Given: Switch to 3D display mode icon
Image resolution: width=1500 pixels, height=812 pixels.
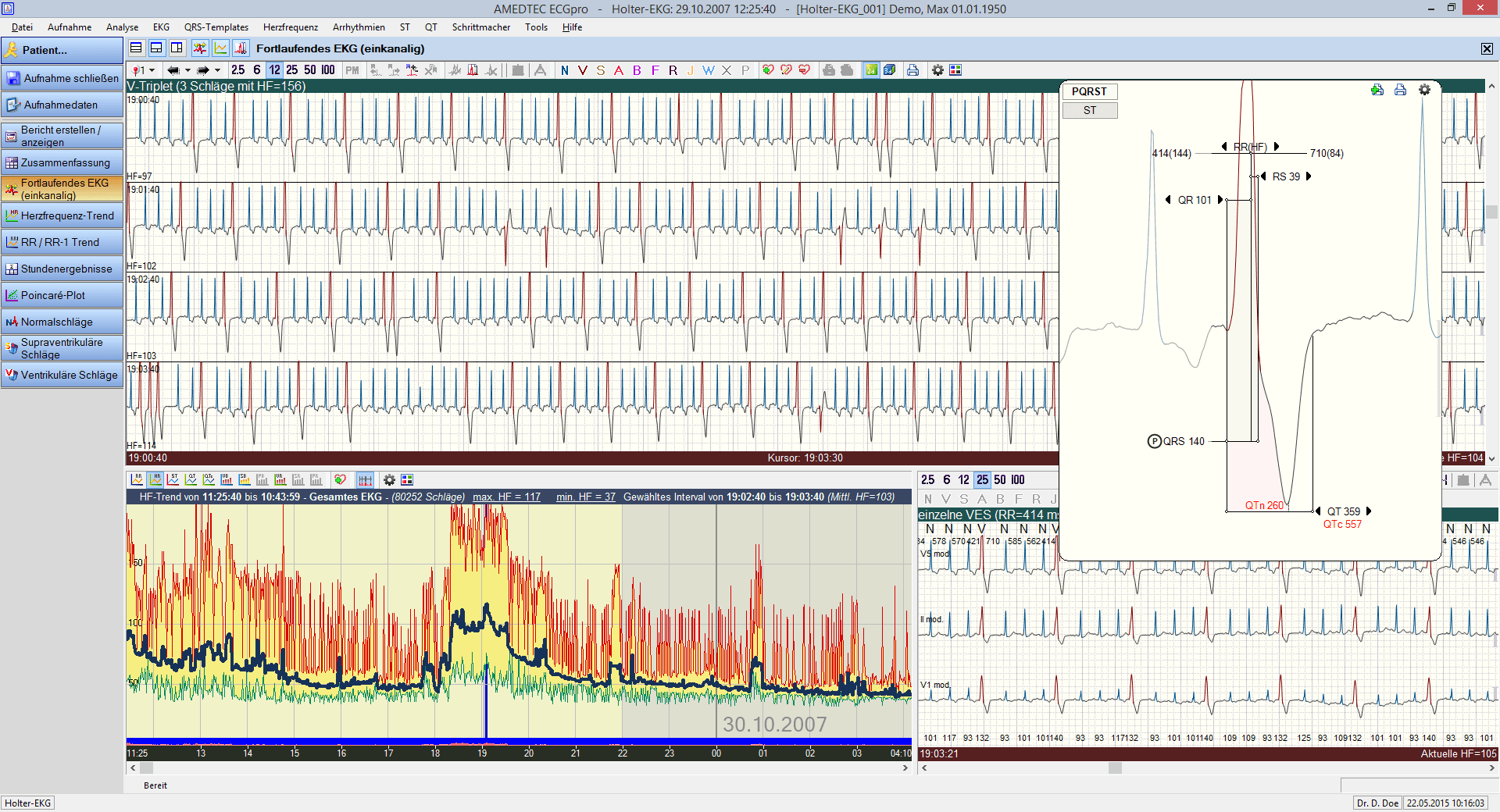Looking at the screenshot, I should point(889,70).
